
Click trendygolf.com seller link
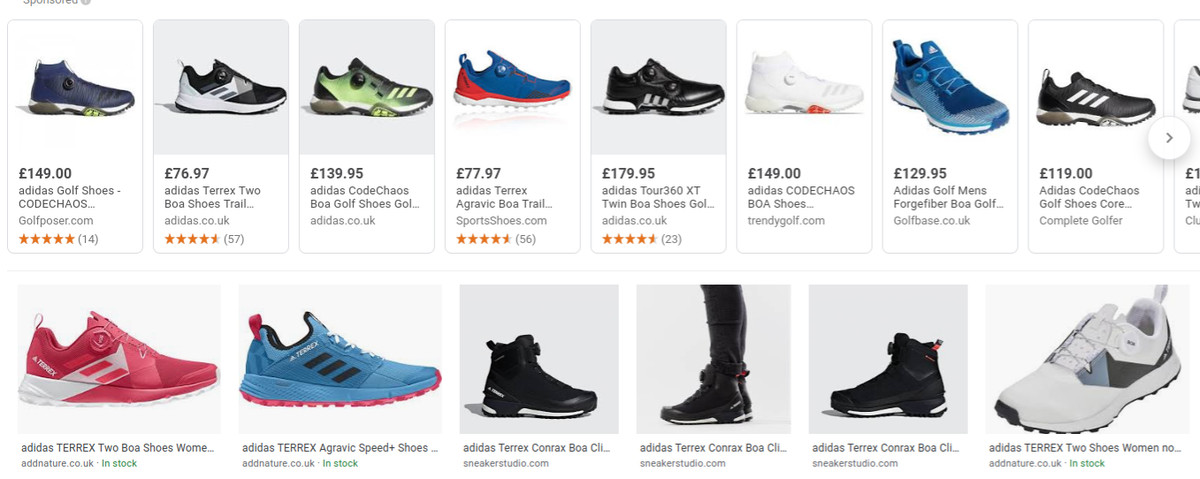coord(786,221)
